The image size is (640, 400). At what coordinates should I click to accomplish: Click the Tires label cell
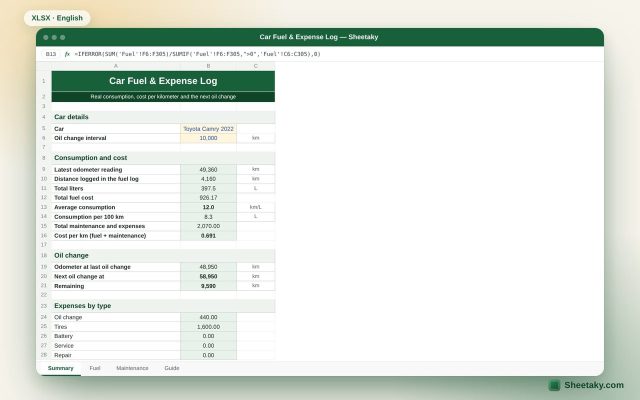point(116,327)
